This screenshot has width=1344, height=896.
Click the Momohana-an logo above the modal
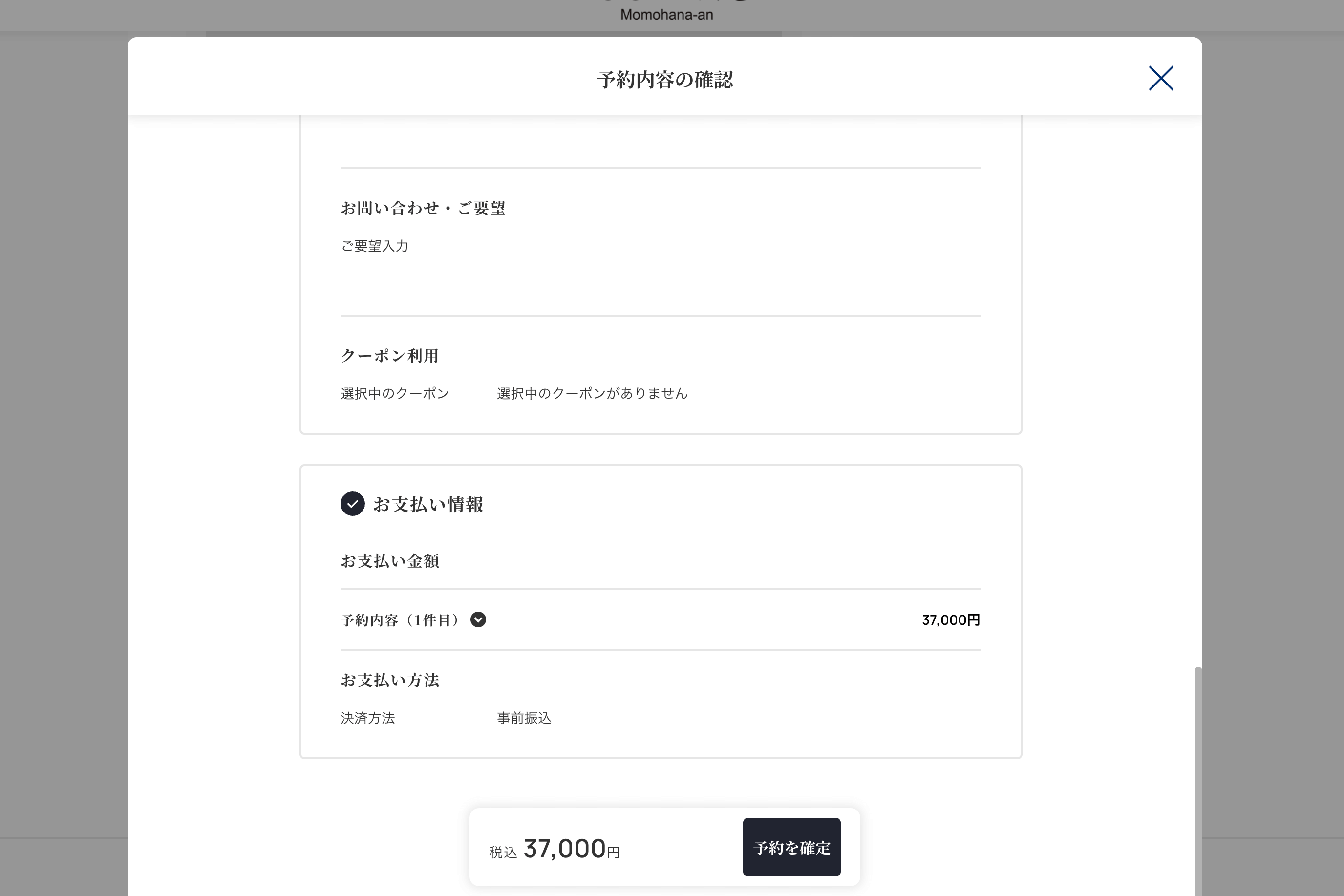[666, 14]
